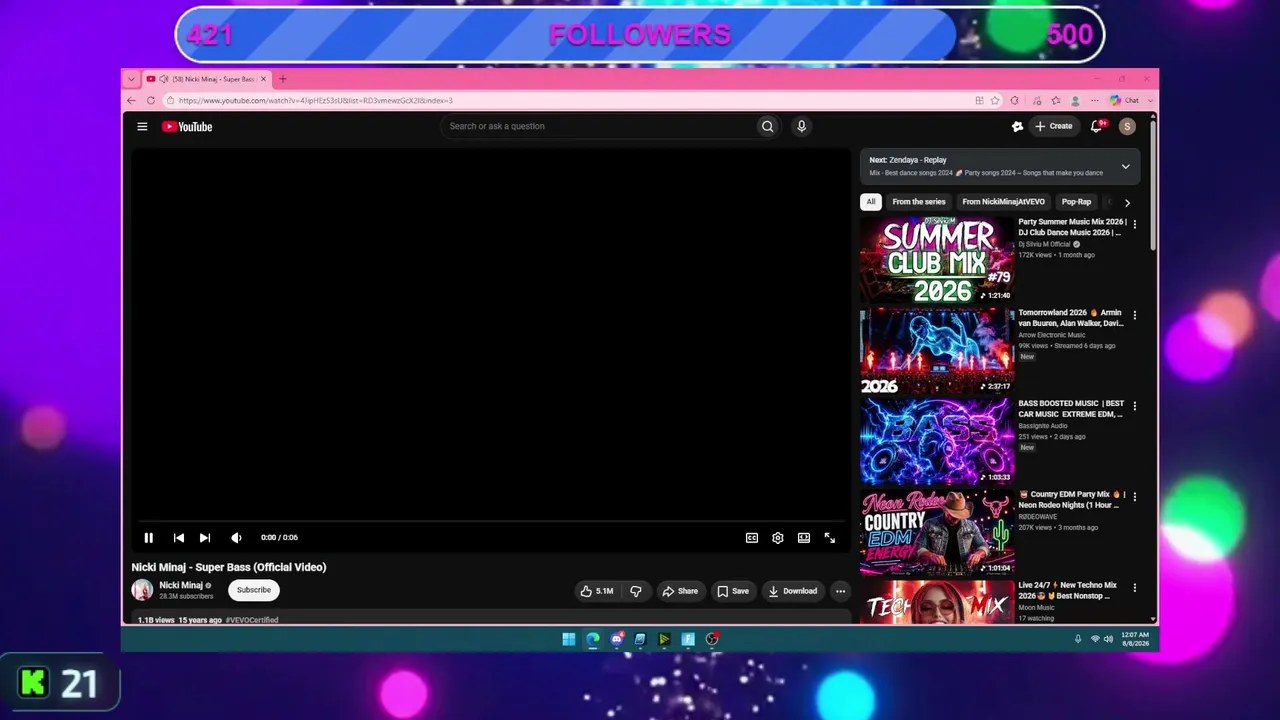Open the Windows Start menu
This screenshot has width=1280, height=720.
569,639
